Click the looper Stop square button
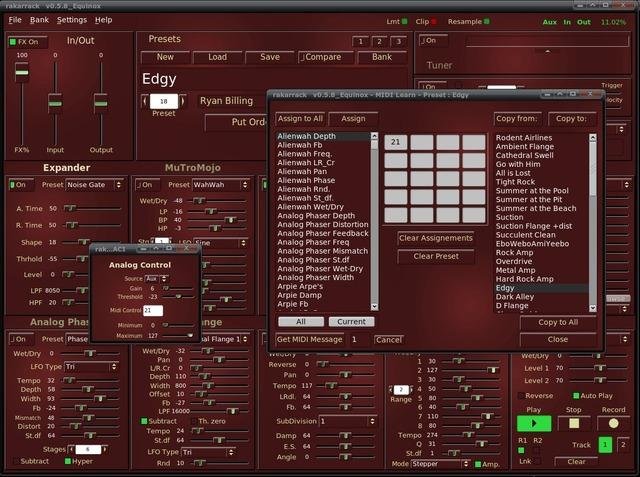Viewport: 640px width, 477px height. pos(574,424)
